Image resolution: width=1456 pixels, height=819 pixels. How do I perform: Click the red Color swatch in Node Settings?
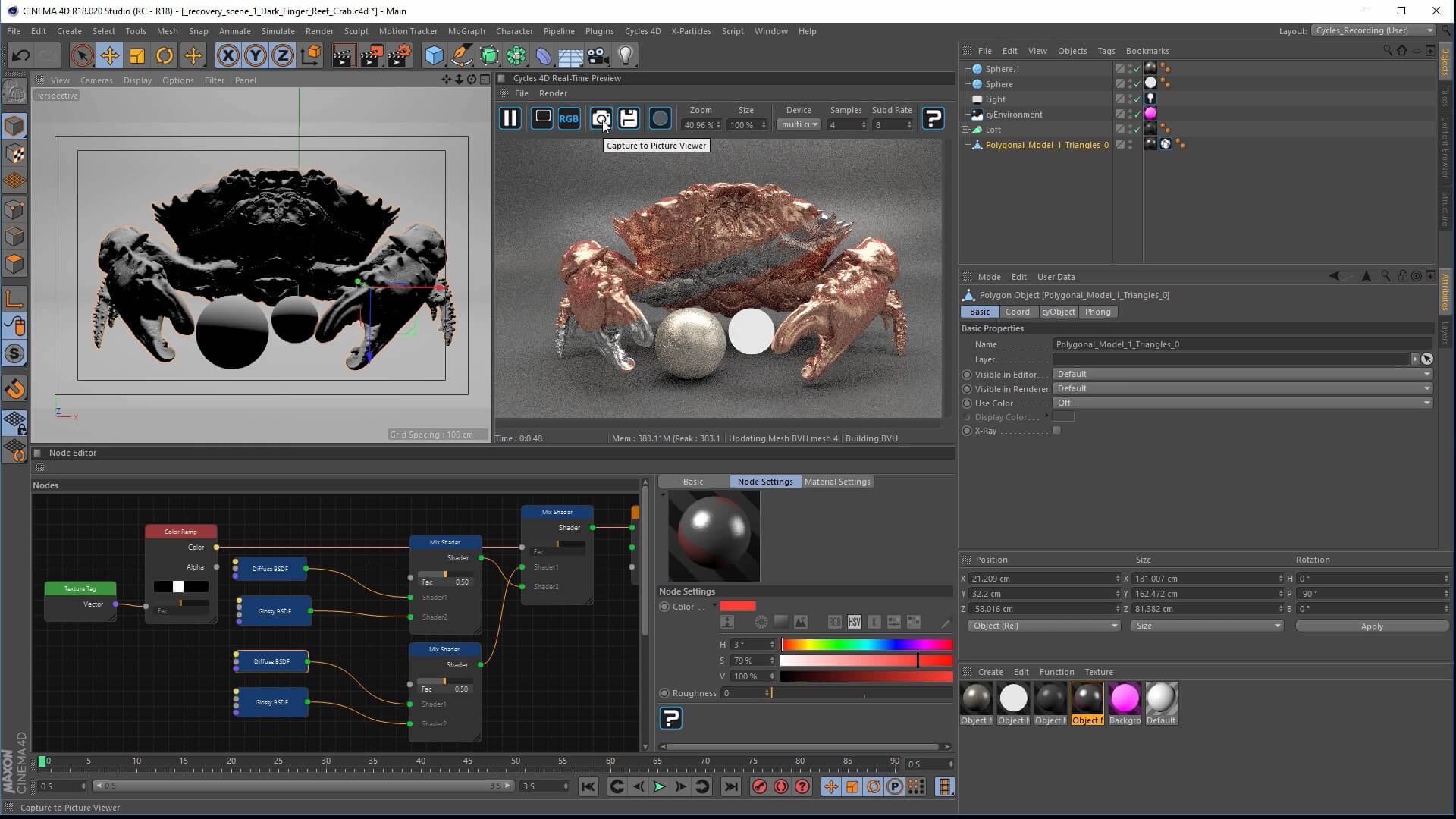[x=738, y=606]
